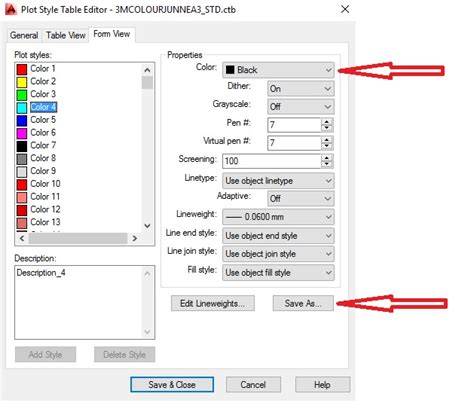Screen dimensions: 474x412
Task: Increase Virtual pen # with up arrow
Action: (327, 140)
